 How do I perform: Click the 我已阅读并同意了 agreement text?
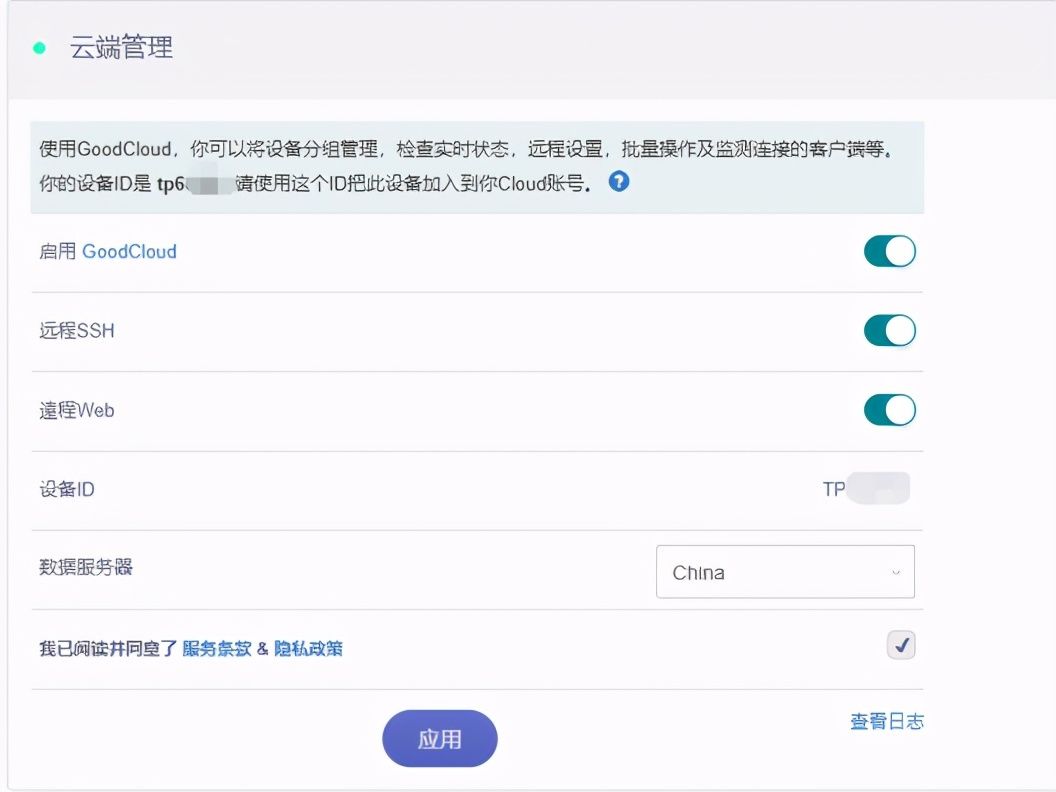coord(108,649)
